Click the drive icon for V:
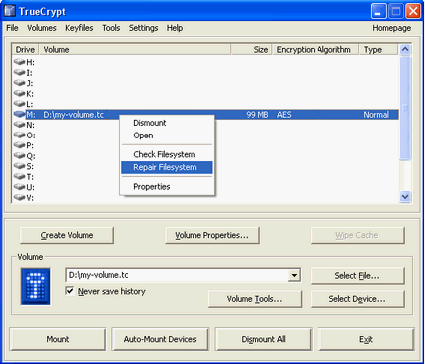425x364 pixels. click(20, 197)
